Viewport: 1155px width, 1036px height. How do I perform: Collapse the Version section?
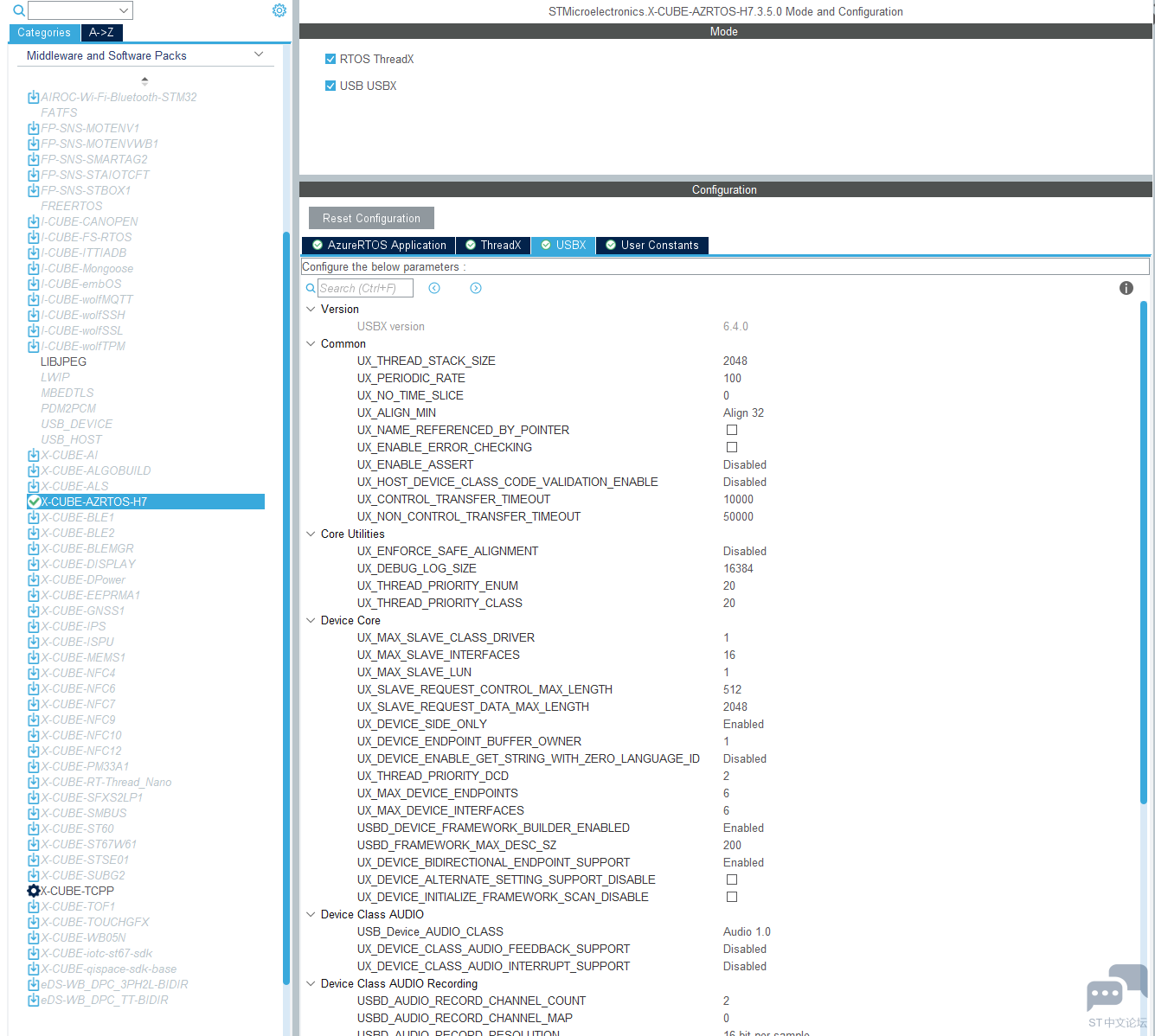(x=311, y=309)
